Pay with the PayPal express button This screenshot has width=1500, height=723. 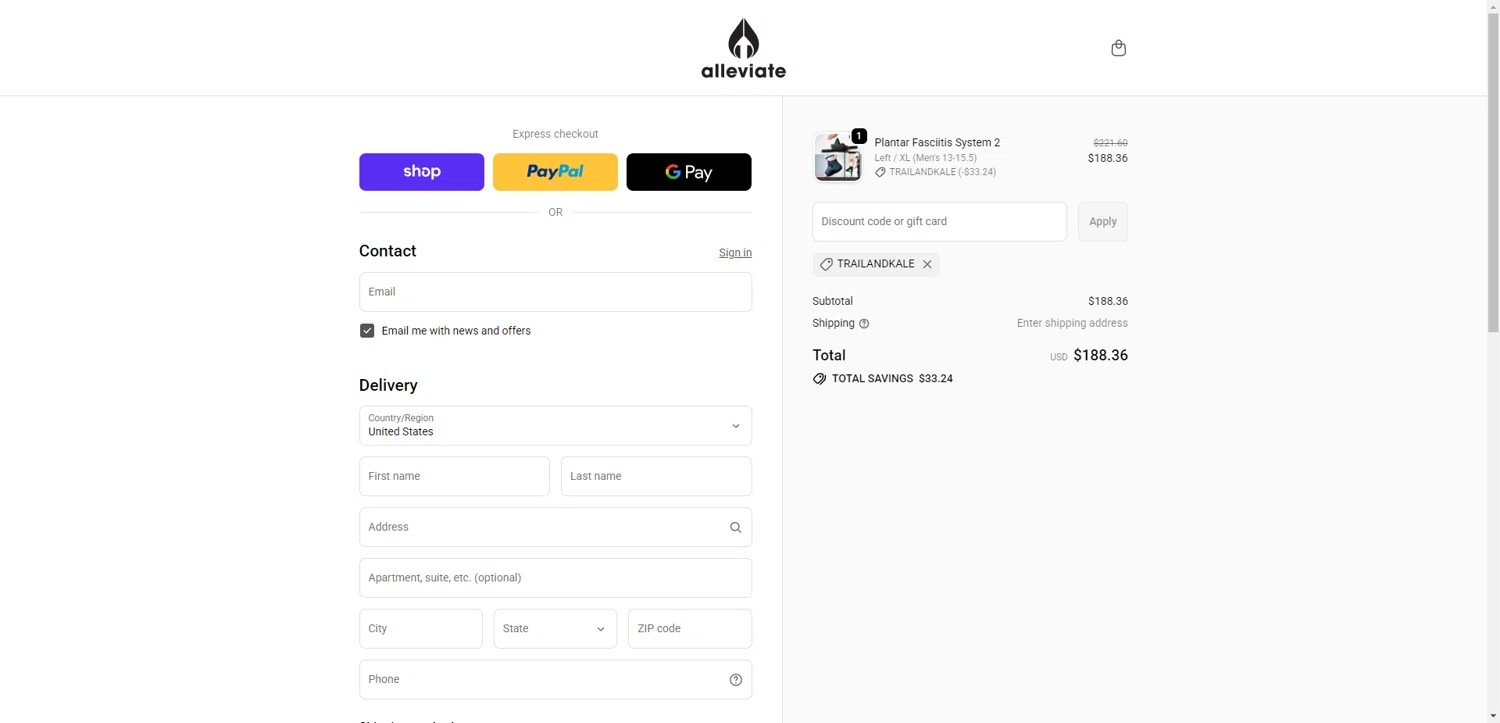click(x=555, y=172)
